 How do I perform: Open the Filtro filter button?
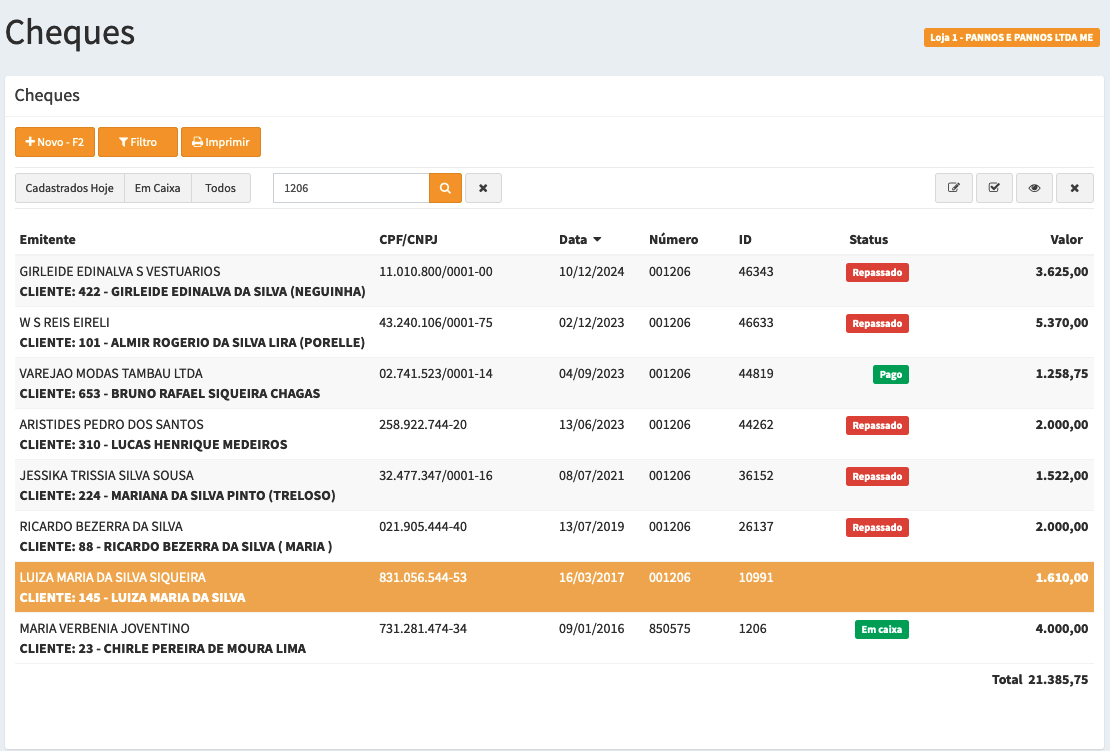[138, 142]
